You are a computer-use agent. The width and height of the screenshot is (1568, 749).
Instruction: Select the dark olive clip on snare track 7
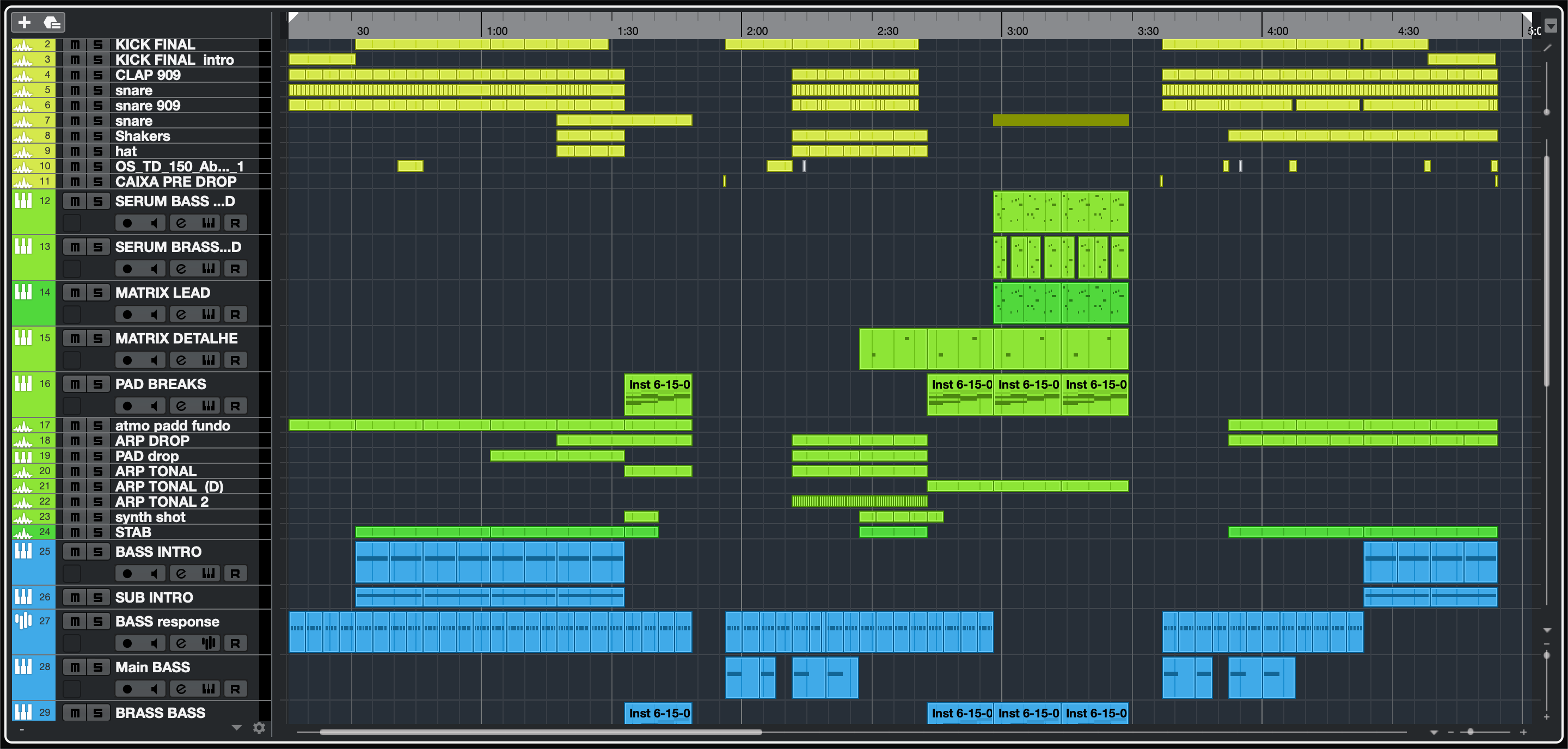pyautogui.click(x=1061, y=120)
